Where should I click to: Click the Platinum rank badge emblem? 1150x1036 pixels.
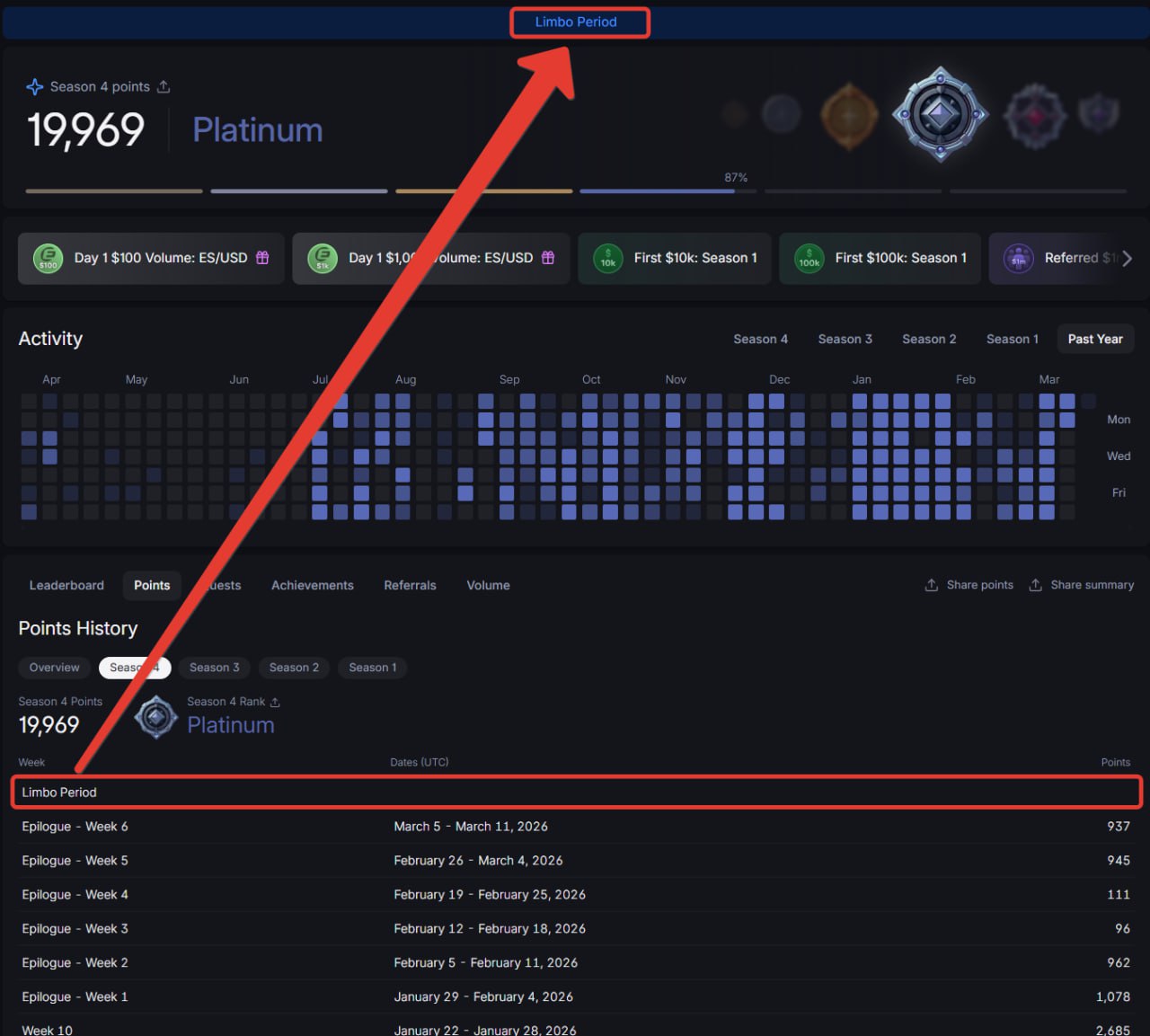pyautogui.click(x=940, y=115)
